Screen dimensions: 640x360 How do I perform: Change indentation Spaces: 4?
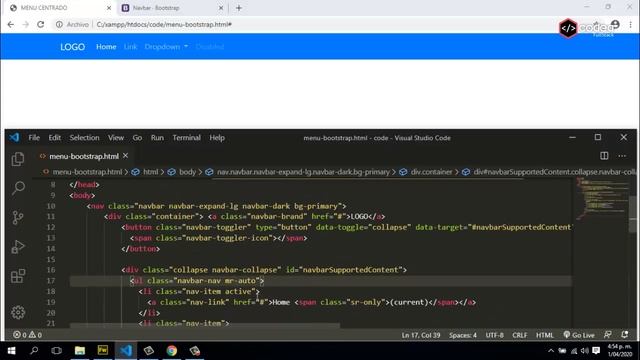(463, 335)
